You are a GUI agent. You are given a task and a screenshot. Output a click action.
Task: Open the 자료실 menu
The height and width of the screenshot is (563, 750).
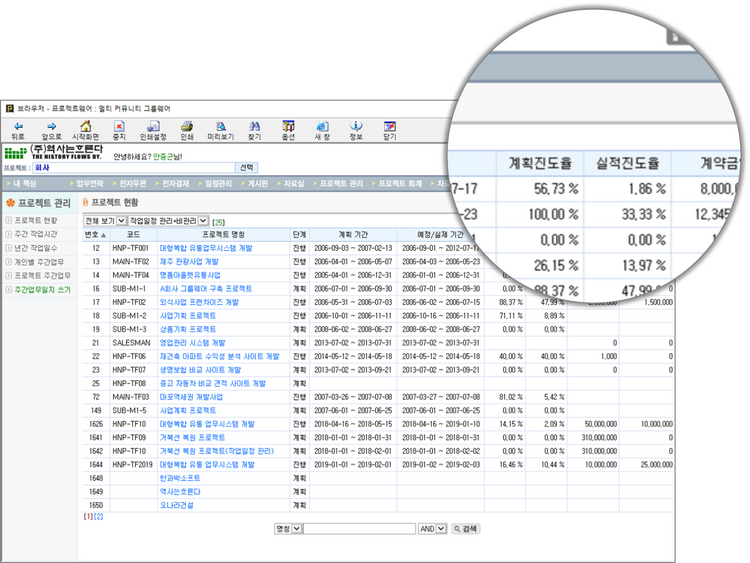click(294, 184)
